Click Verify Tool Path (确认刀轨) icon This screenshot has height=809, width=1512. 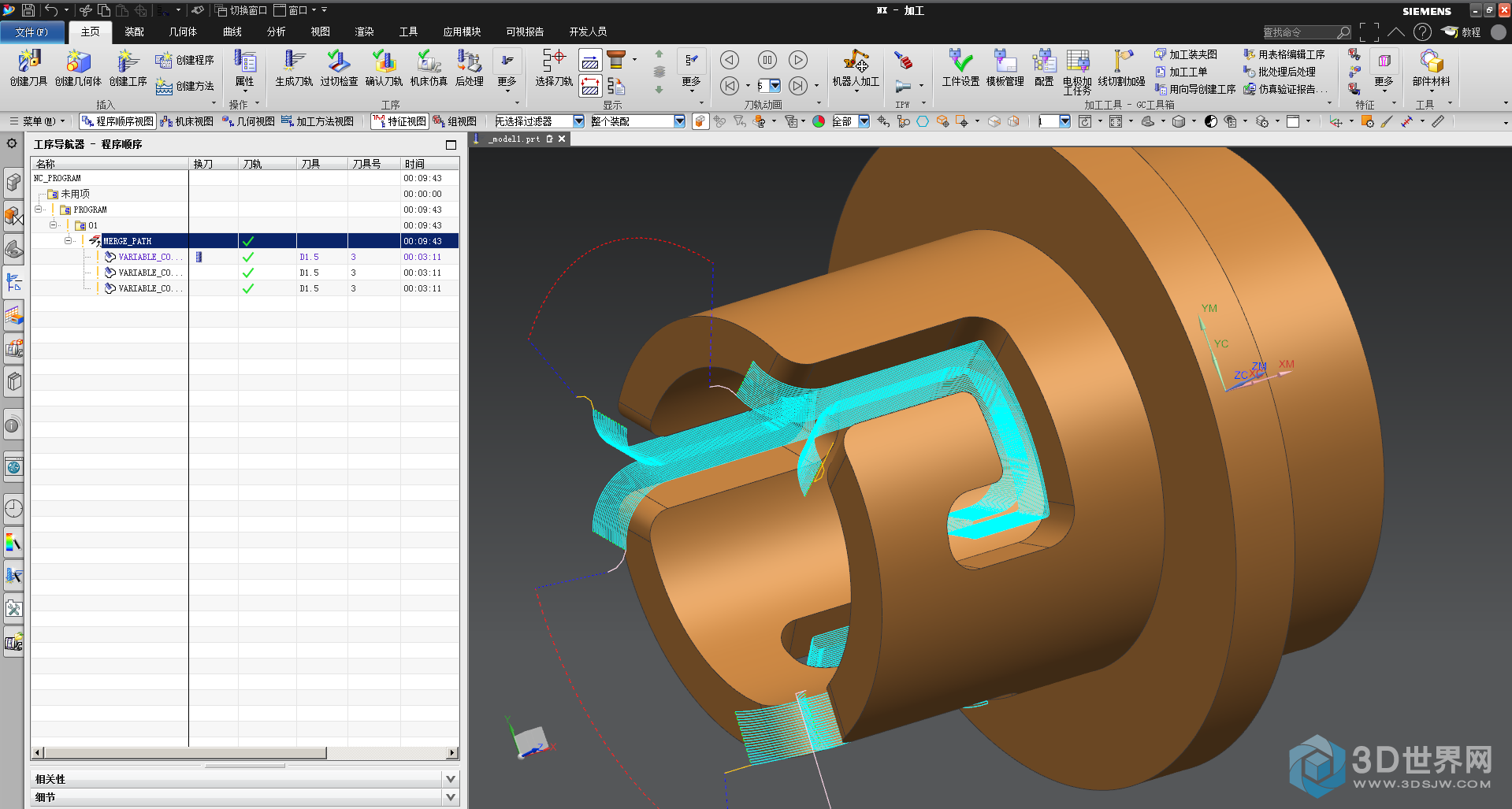tap(384, 68)
